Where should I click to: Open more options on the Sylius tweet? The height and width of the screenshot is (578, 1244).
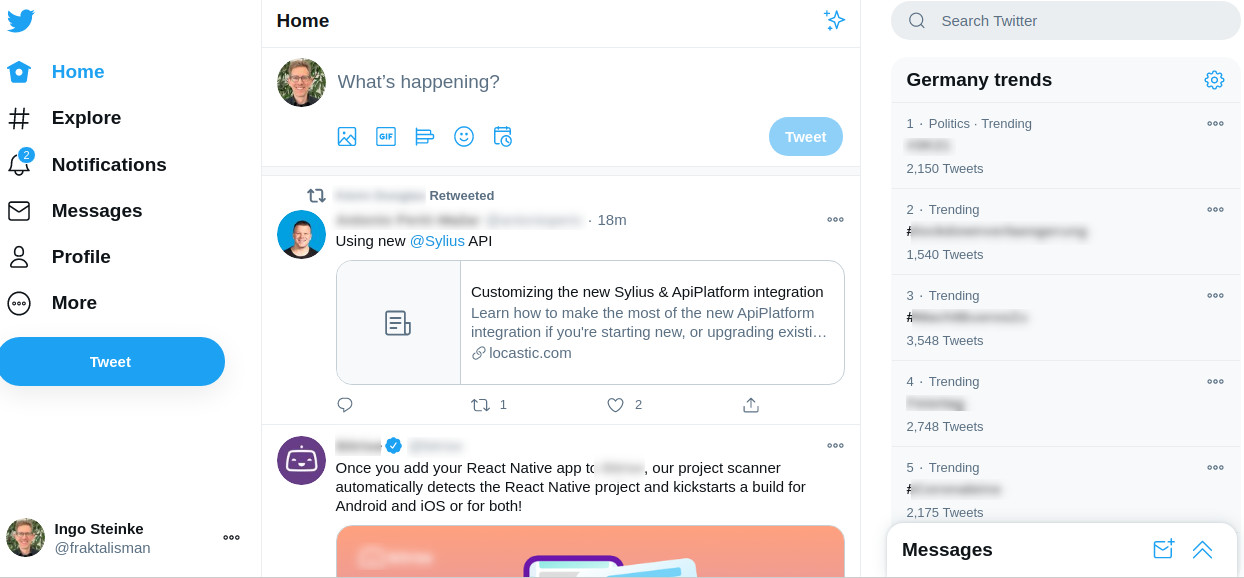835,220
